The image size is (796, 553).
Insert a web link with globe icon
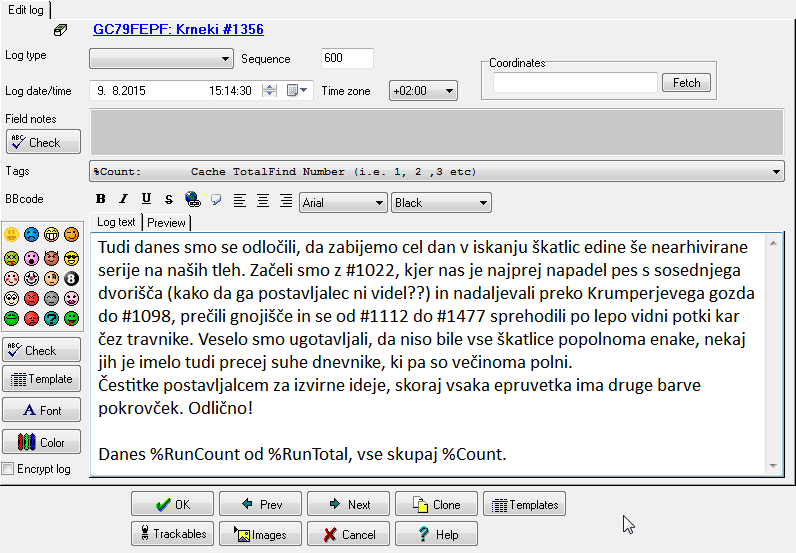click(192, 199)
